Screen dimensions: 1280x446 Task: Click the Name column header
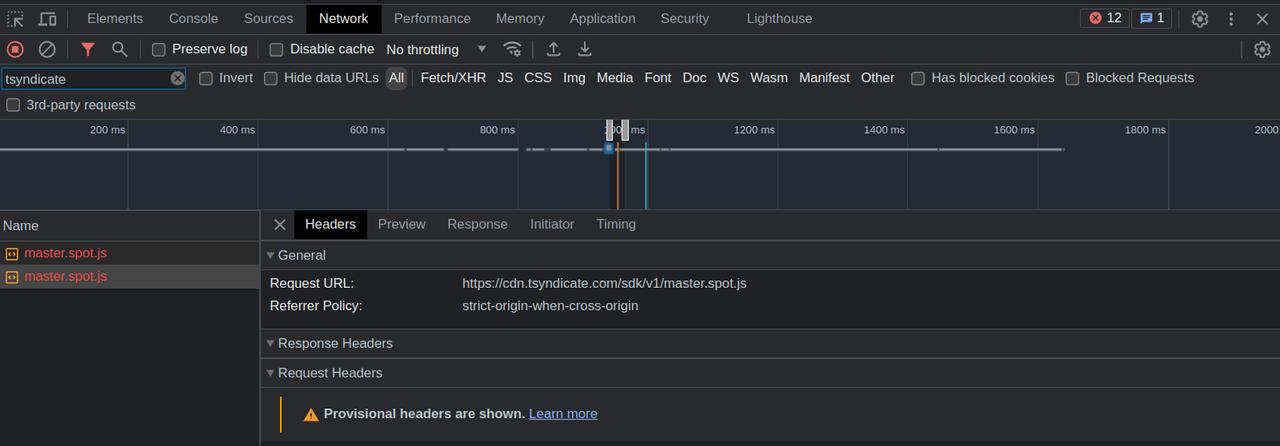pos(130,226)
